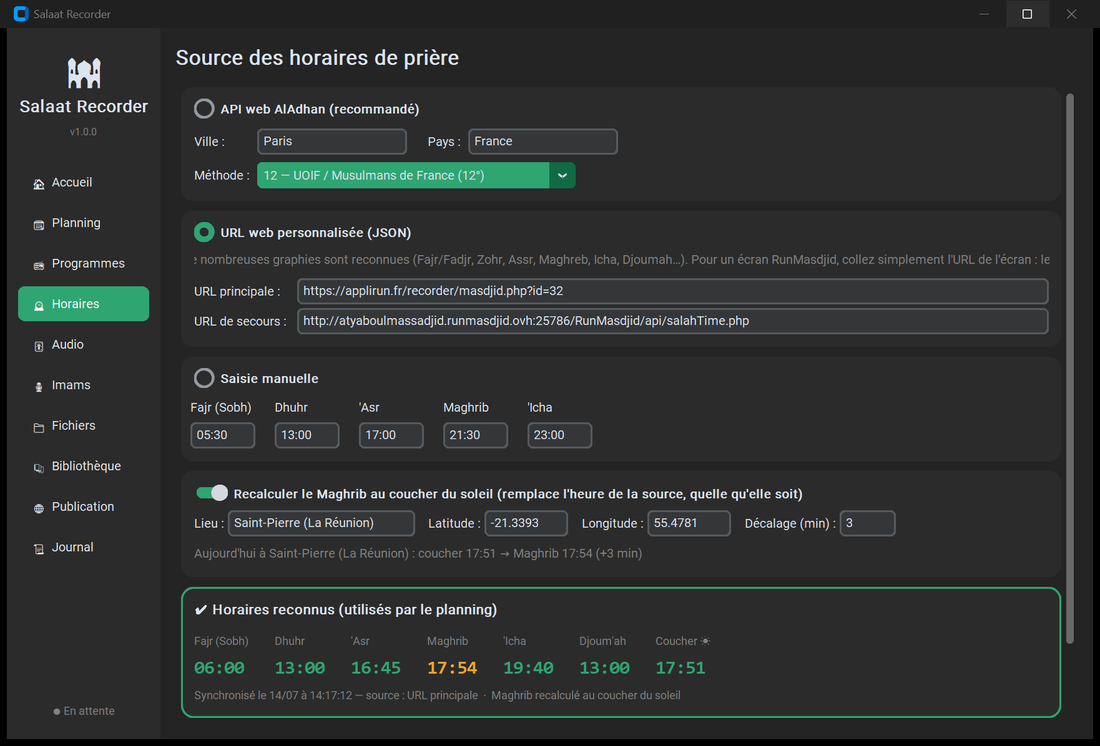
Task: Click the Aujourd'hui à Saint-Pierre sunset info line
Action: click(x=418, y=554)
